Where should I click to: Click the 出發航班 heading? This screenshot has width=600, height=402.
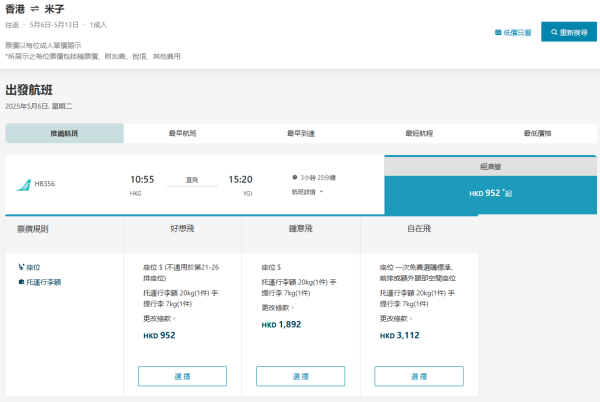pyautogui.click(x=29, y=90)
